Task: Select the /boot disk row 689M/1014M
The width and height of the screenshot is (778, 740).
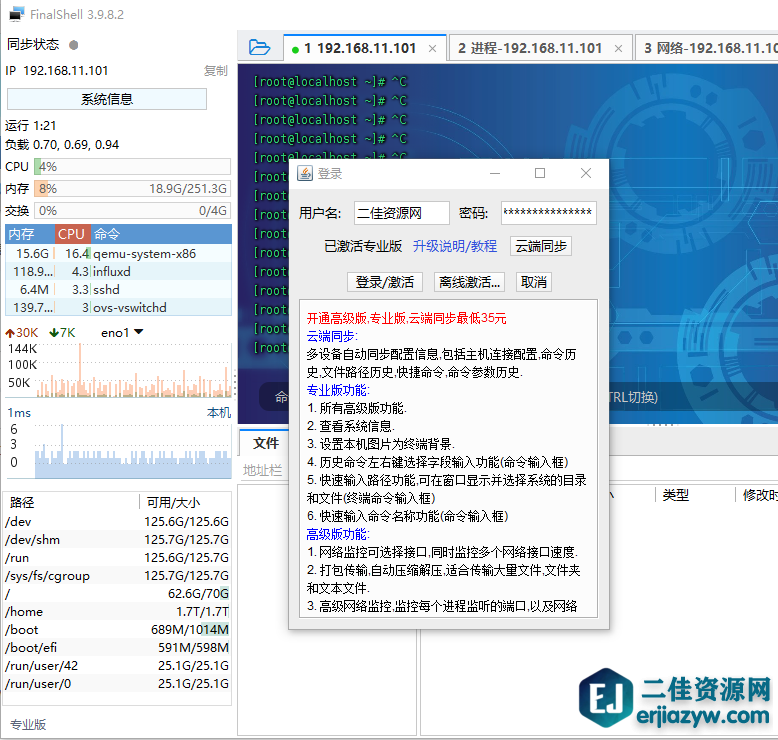Action: coord(117,630)
